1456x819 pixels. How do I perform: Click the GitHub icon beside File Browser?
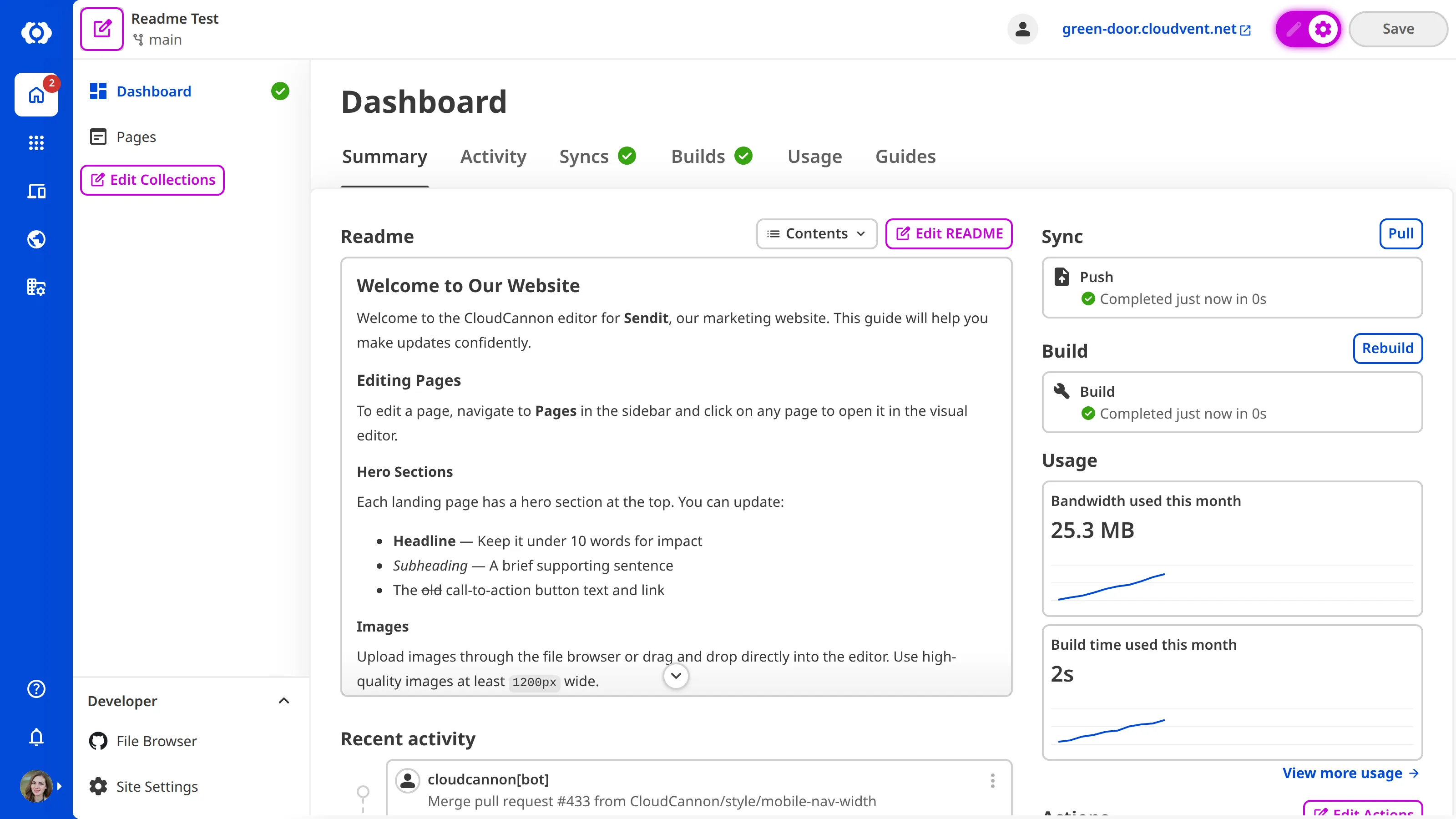[98, 741]
